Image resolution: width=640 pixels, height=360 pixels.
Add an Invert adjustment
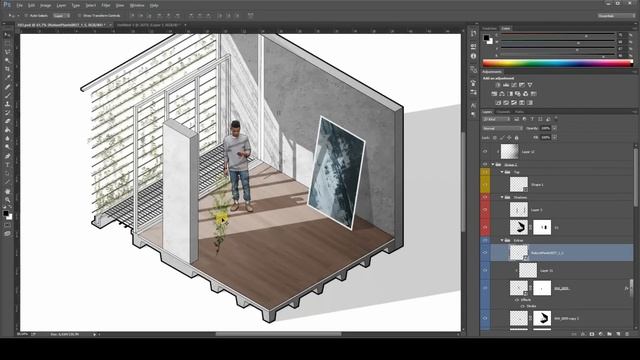tap(498, 103)
